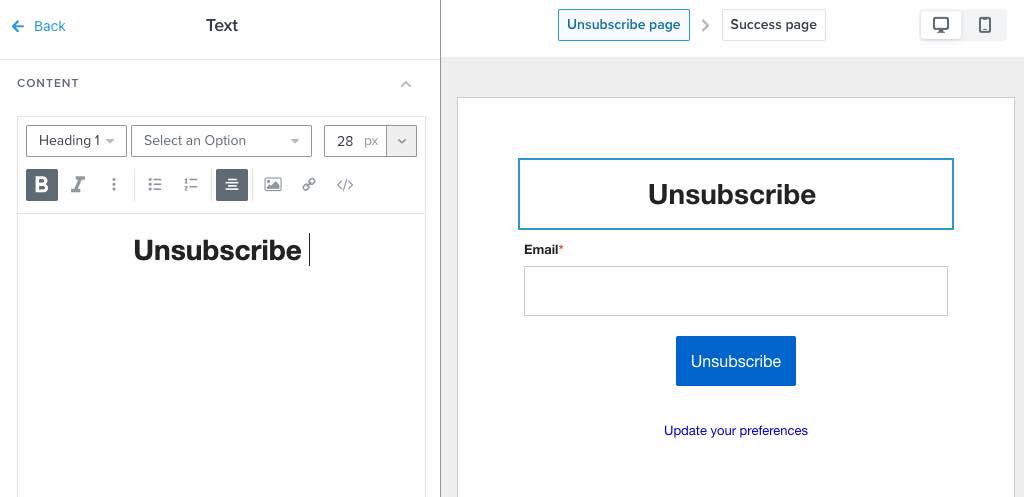Collapse the Content section
Viewport: 1024px width, 497px height.
[406, 84]
